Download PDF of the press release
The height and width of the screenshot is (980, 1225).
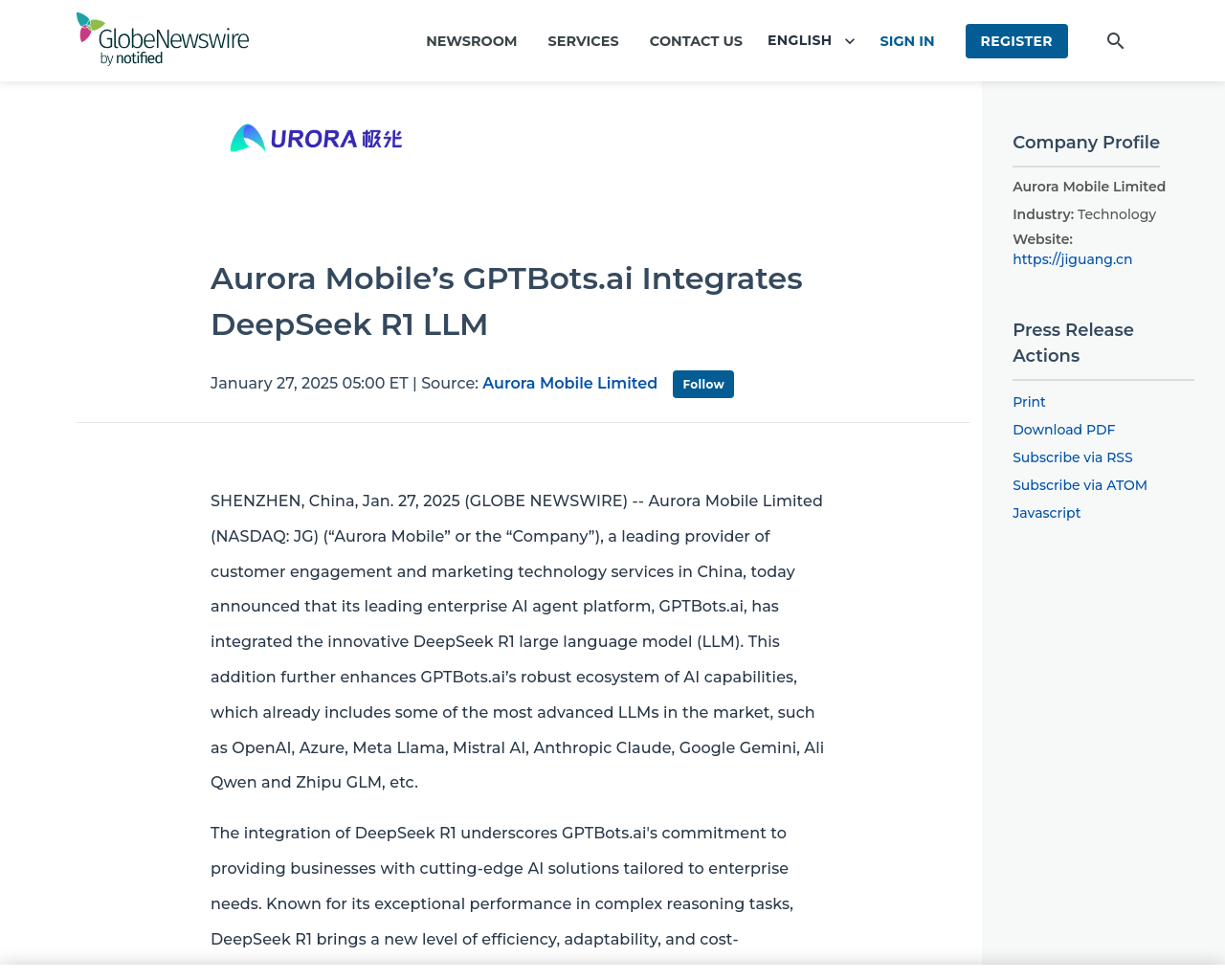pyautogui.click(x=1063, y=430)
